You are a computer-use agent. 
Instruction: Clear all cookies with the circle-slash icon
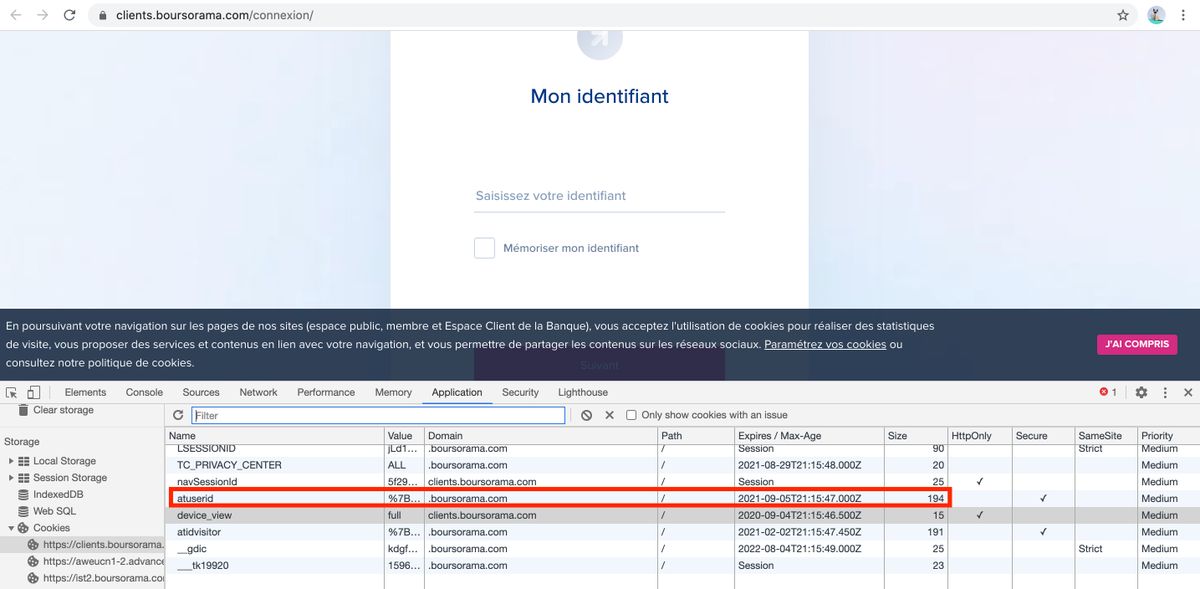coord(586,415)
